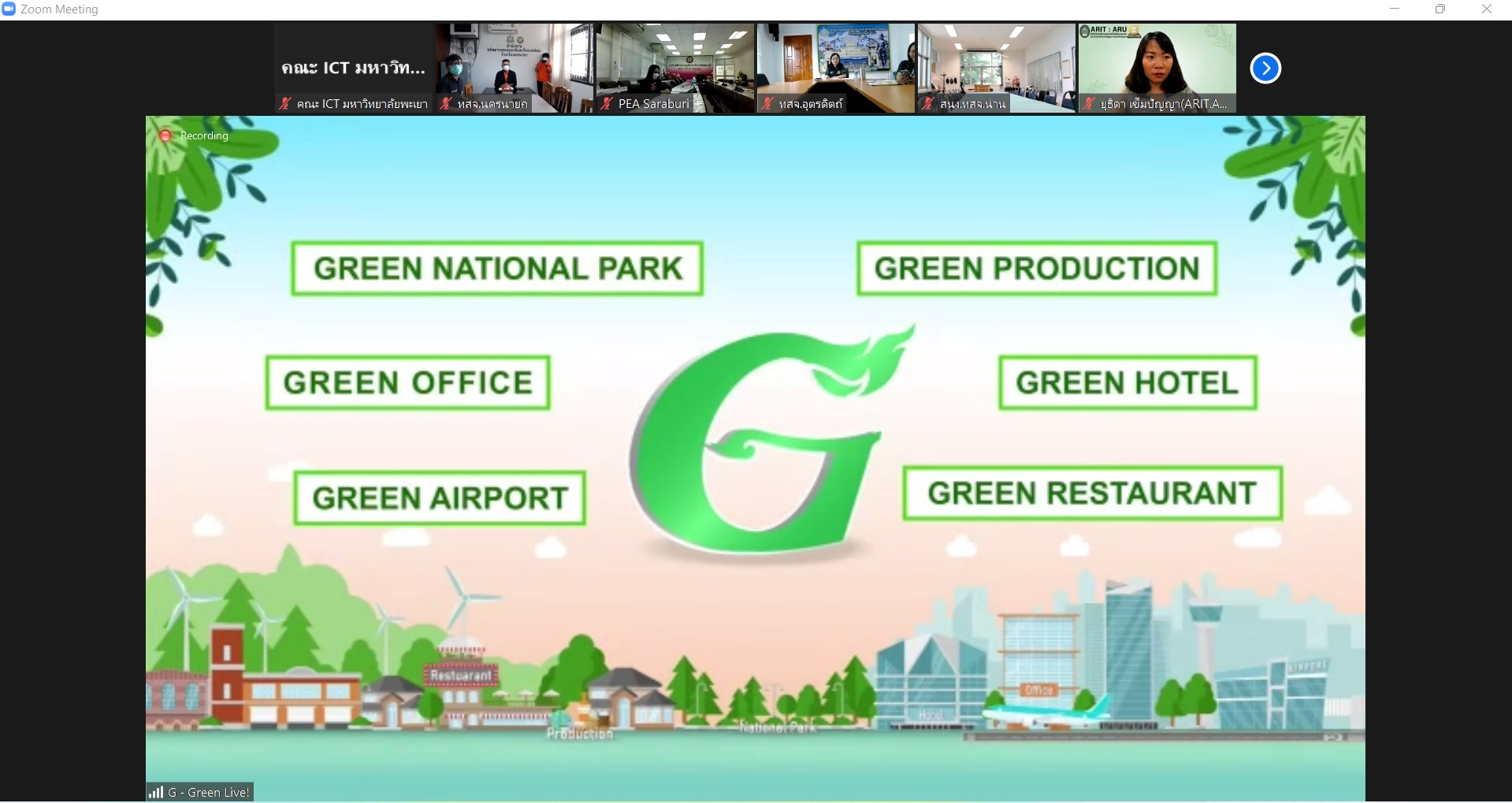Click the red Recording indicator dot
Screen dimensions: 1512x803
pyautogui.click(x=165, y=136)
